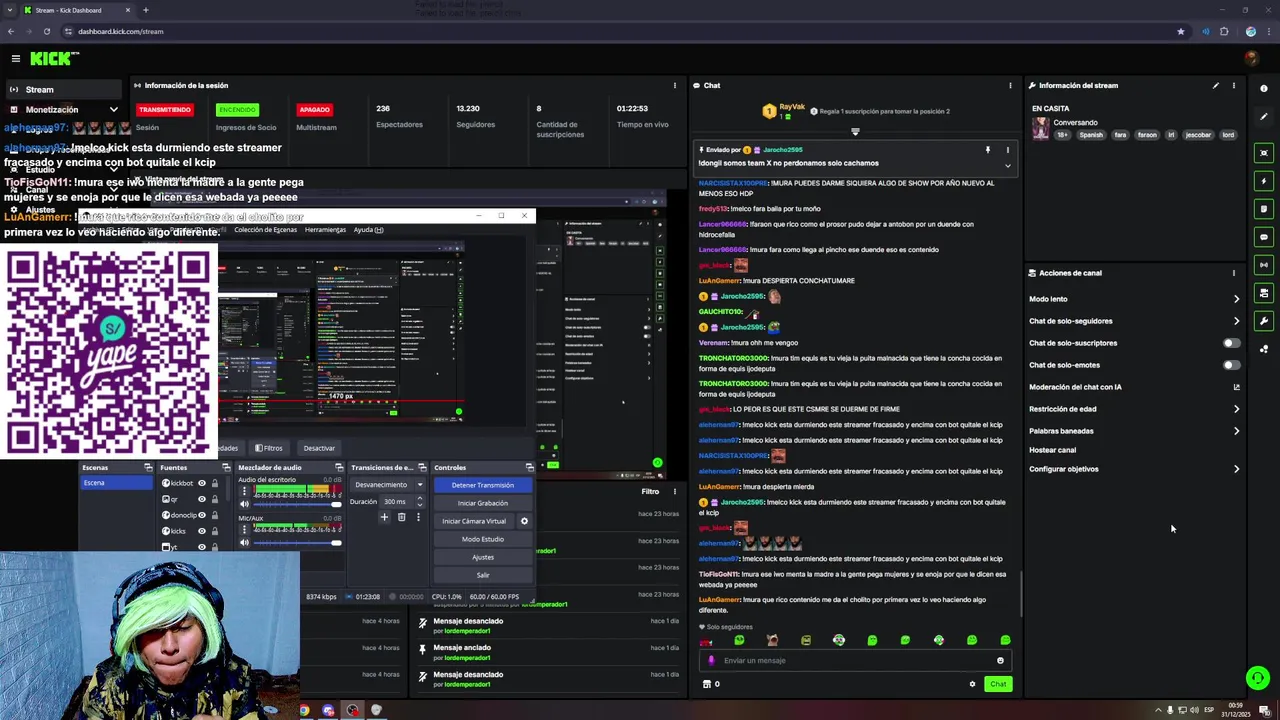1280x720 pixels.
Task: Unlock the donoclip source lock
Action: pyautogui.click(x=214, y=515)
